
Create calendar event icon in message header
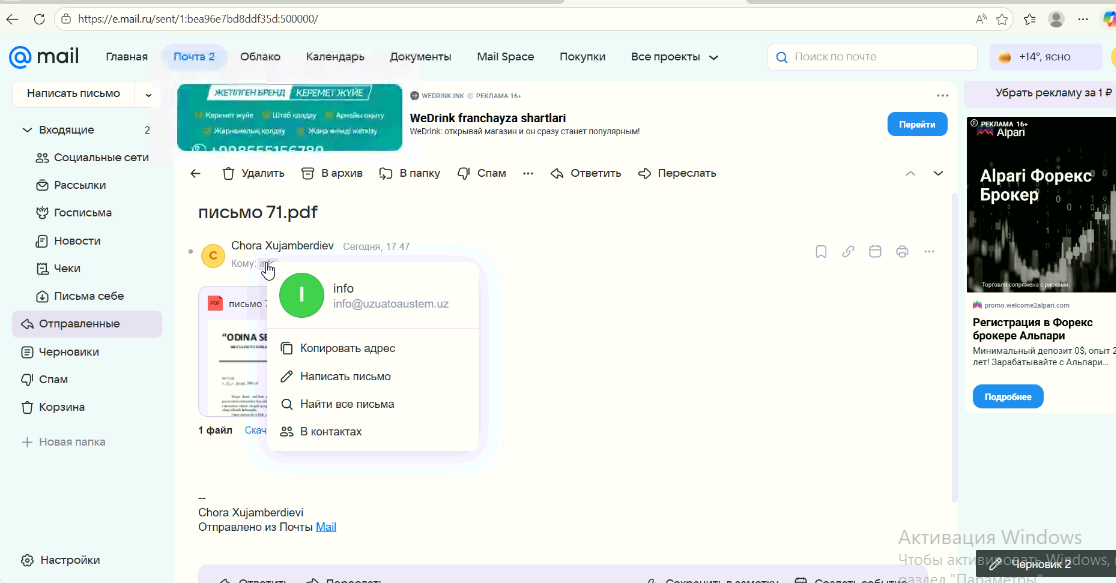point(875,251)
